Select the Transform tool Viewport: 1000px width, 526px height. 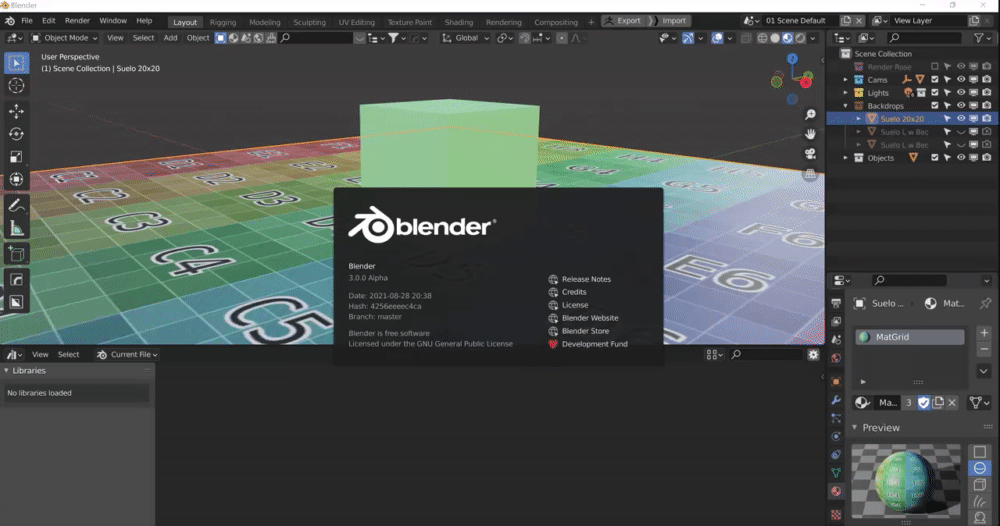(x=17, y=179)
